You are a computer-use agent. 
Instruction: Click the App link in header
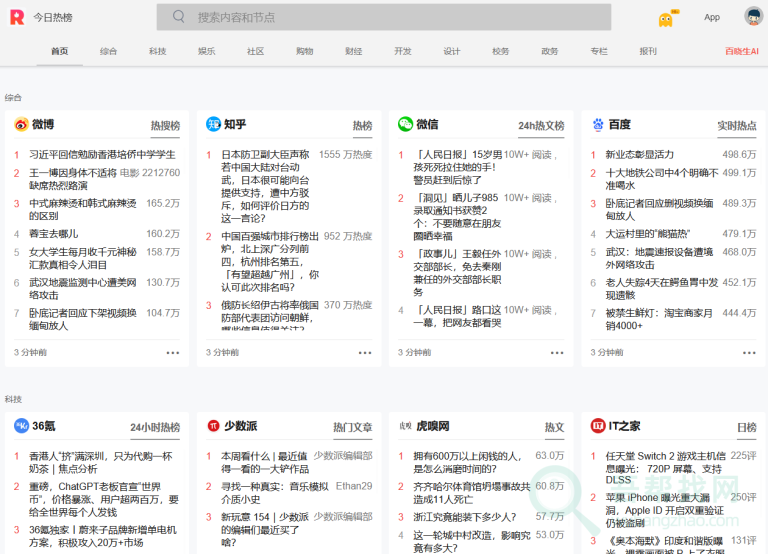pos(712,17)
